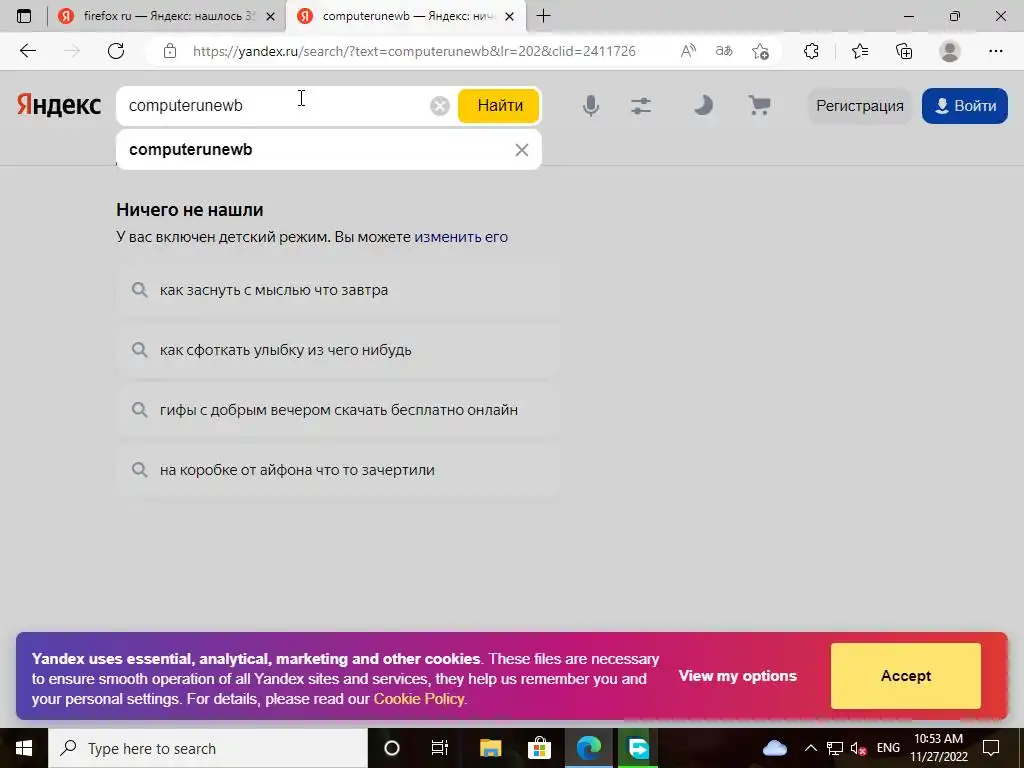Click the Edge icon on taskbar
This screenshot has height=768, width=1024.
pos(588,748)
